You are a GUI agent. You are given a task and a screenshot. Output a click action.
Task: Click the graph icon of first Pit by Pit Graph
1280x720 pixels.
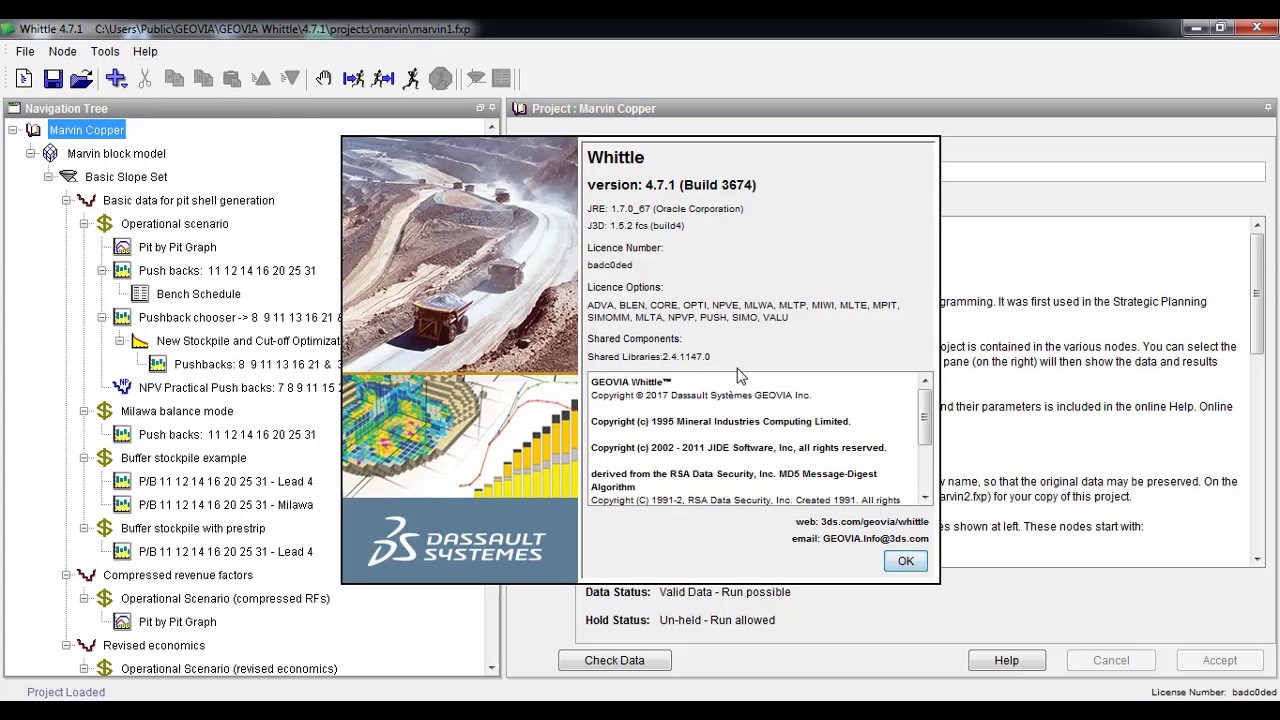coord(122,247)
